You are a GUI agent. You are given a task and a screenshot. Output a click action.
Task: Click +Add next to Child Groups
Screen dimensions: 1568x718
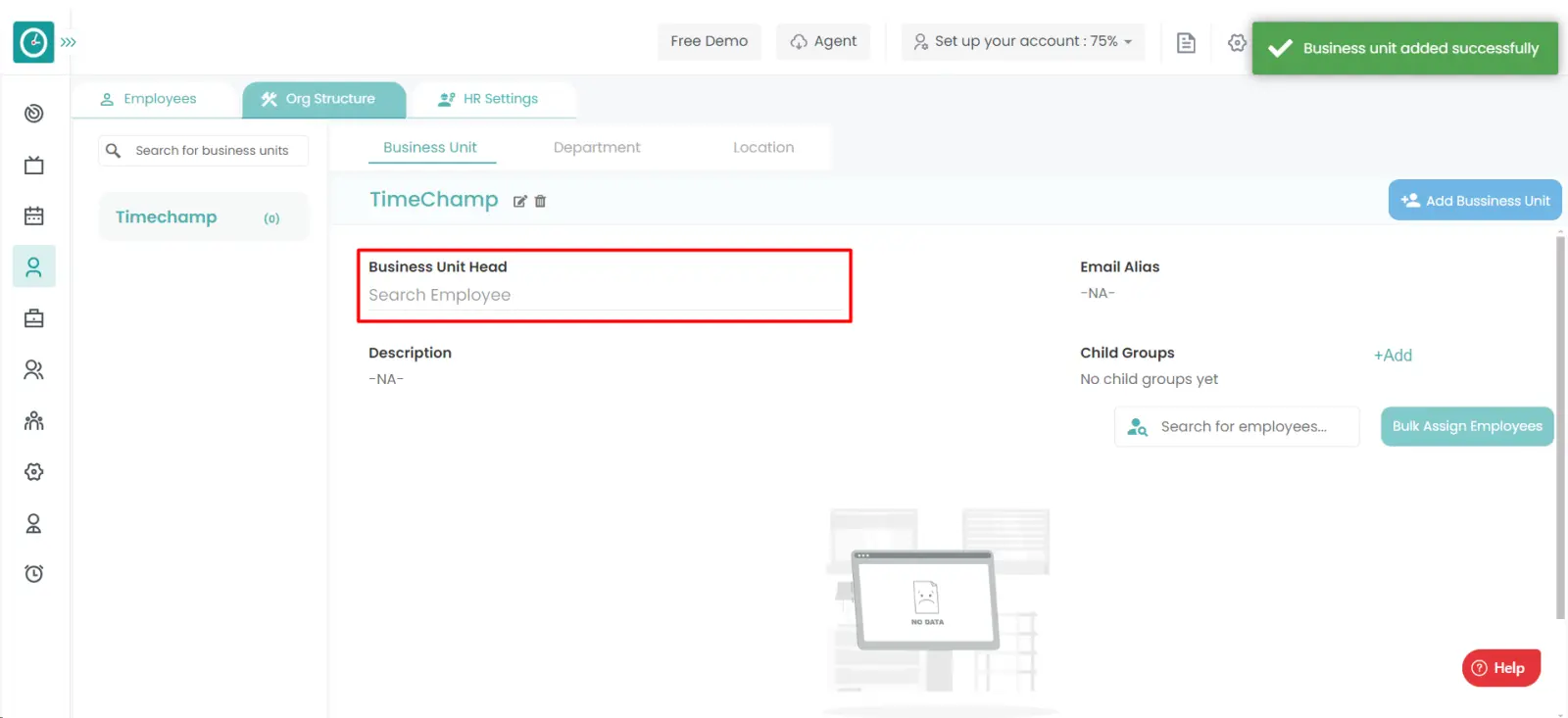(1393, 356)
